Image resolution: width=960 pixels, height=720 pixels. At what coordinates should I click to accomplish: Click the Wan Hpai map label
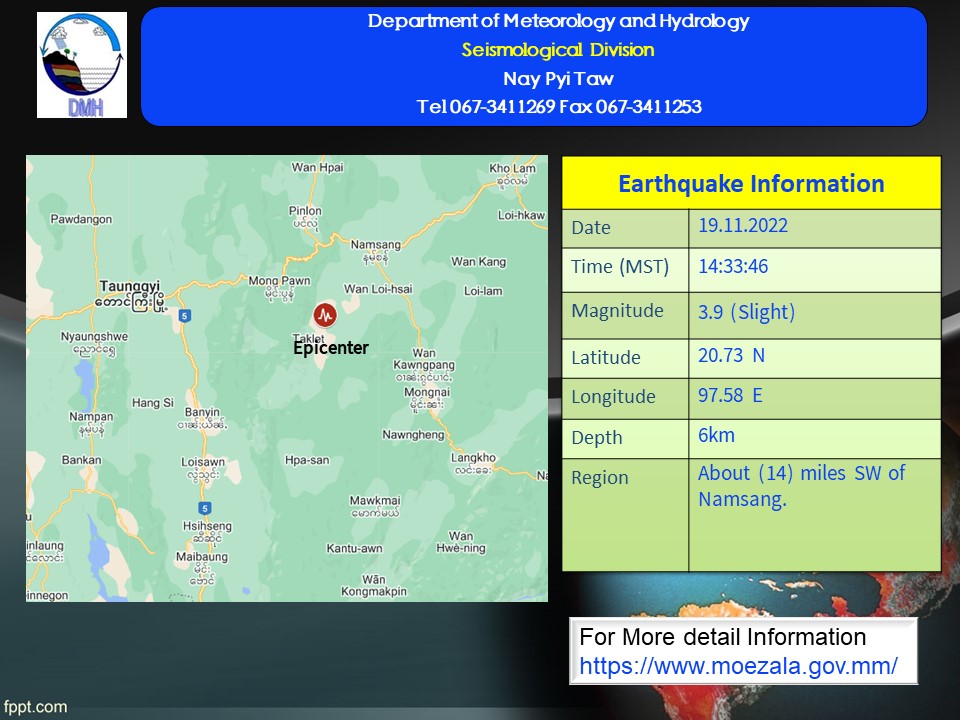317,167
